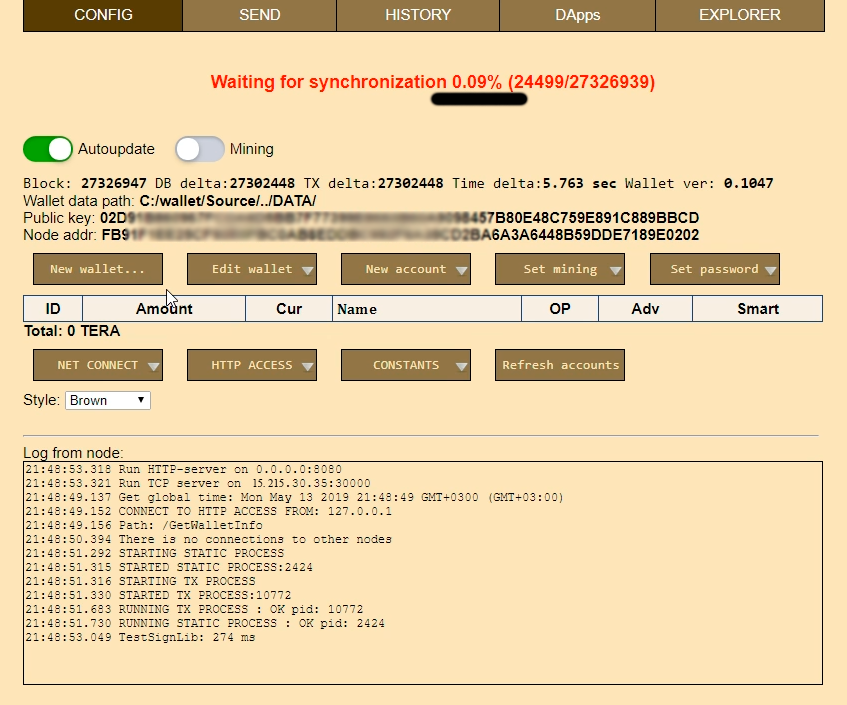The height and width of the screenshot is (705, 847).
Task: Open the Set mining dropdown
Action: (560, 269)
